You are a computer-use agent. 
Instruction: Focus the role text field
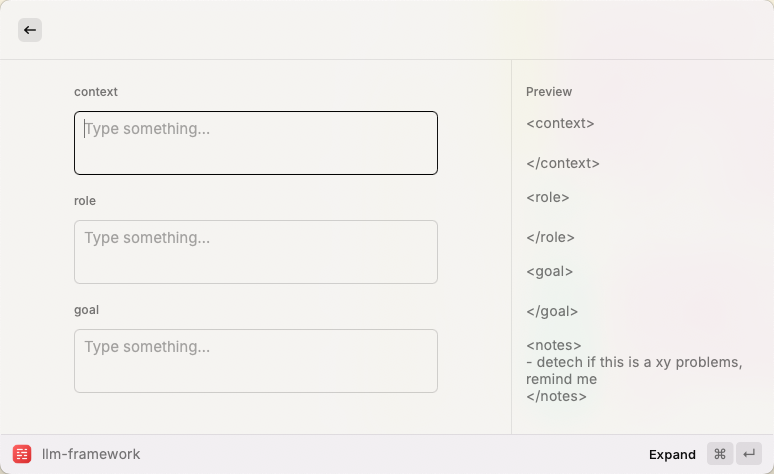(x=256, y=252)
